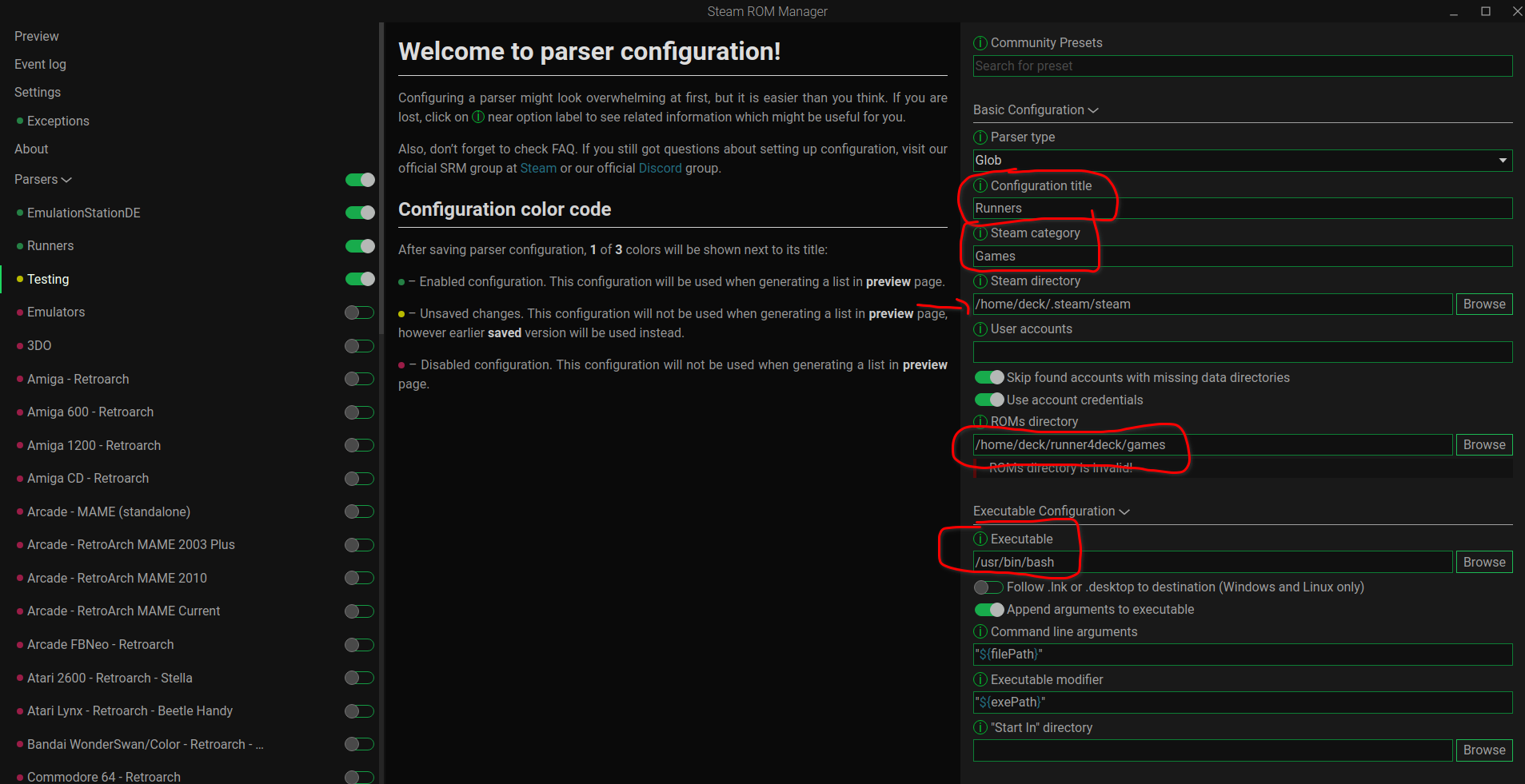This screenshot has width=1525, height=784.
Task: Open the Parser type Glob dropdown
Action: coord(1243,161)
